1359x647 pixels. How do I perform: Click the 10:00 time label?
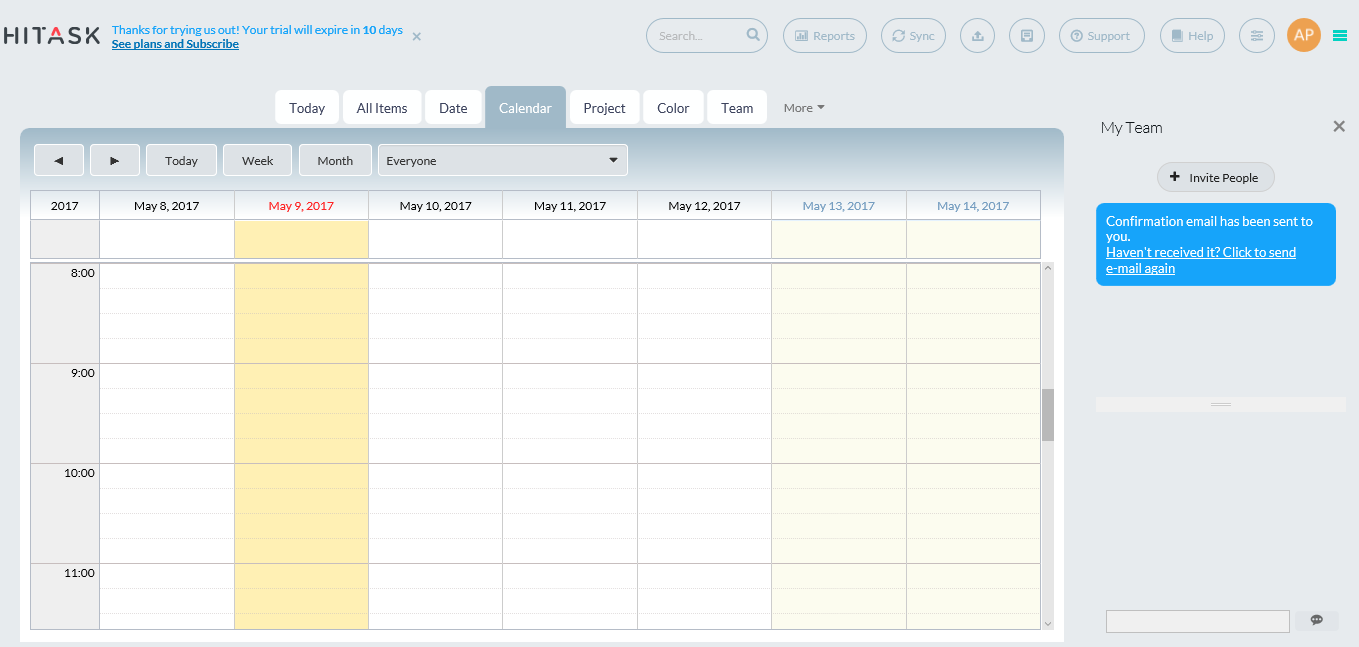tap(80, 473)
